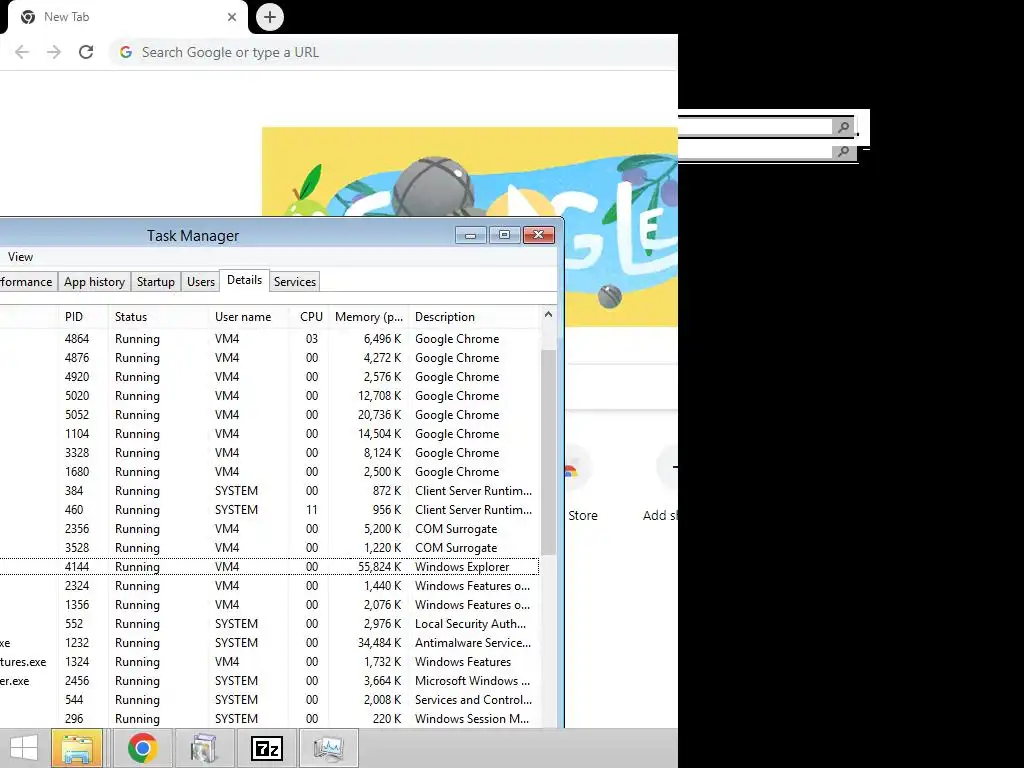This screenshot has height=768, width=1024.
Task: Open the Windows Start button
Action: (24, 748)
